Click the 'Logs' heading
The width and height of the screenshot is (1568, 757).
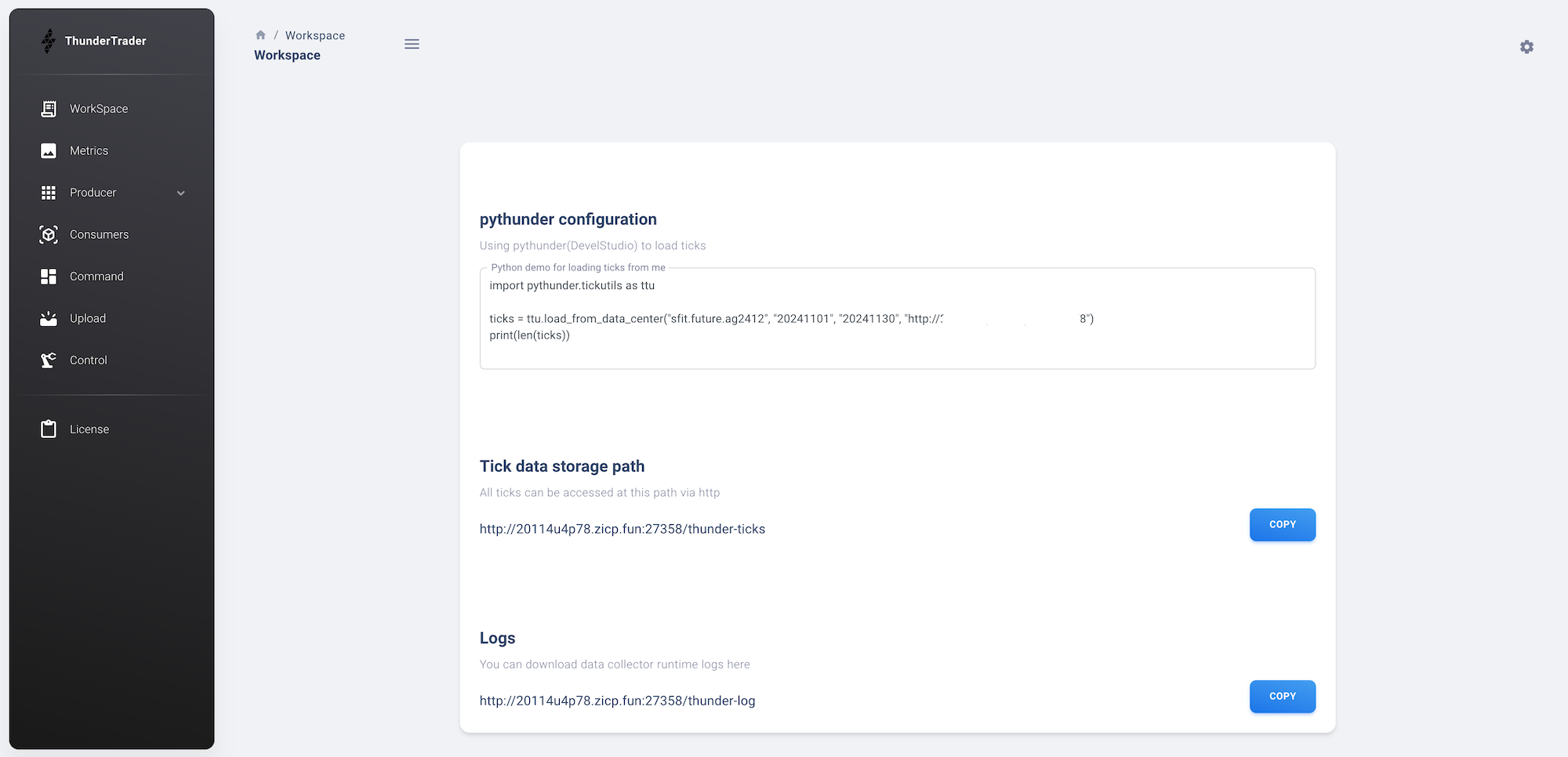pyautogui.click(x=498, y=638)
